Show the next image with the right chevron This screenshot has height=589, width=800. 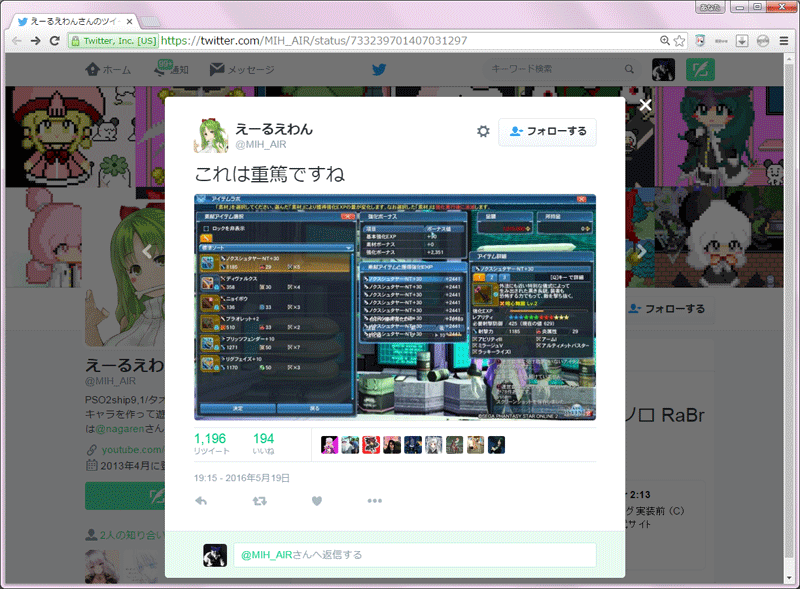pyautogui.click(x=642, y=251)
